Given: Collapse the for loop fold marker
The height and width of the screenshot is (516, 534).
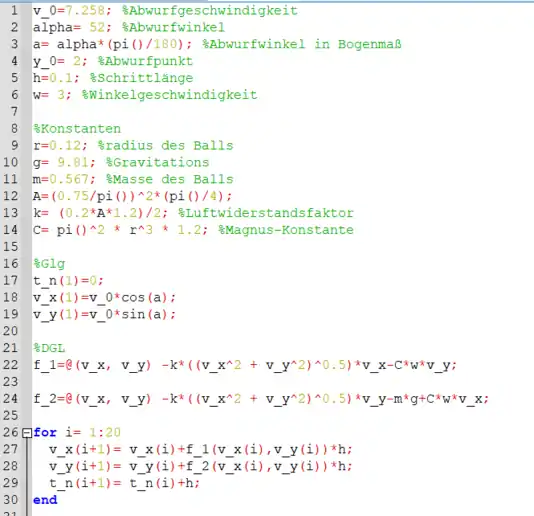Looking at the screenshot, I should point(27,433).
